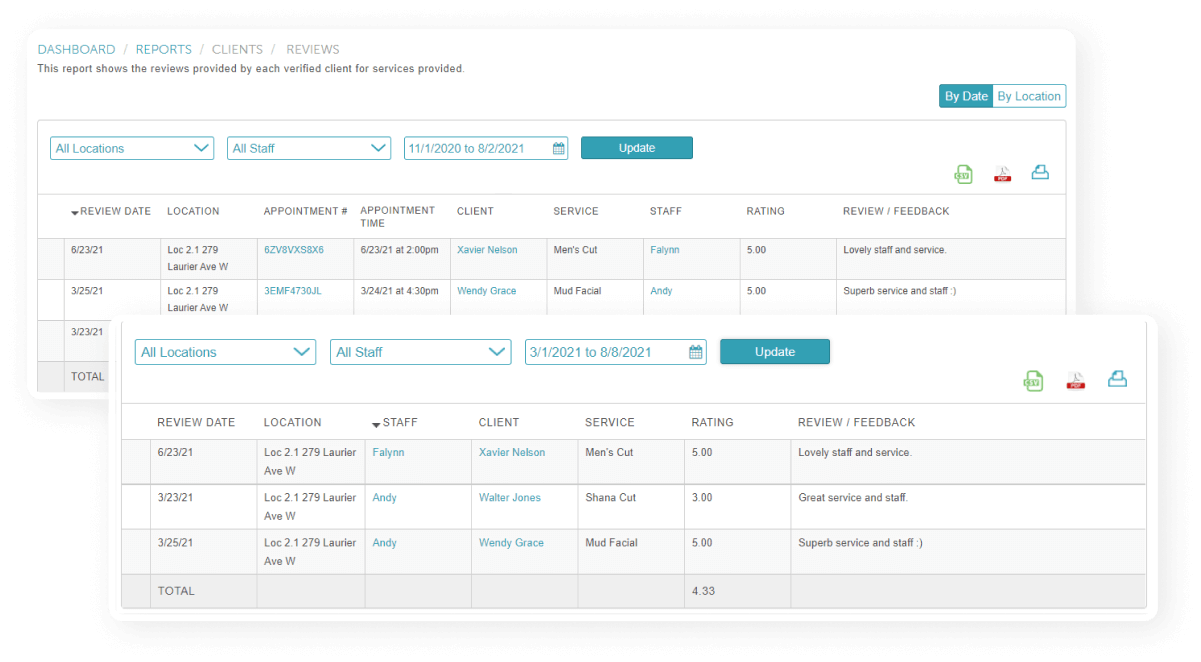Select 'Mud Facial' service in front table
1201x662 pixels.
point(612,543)
